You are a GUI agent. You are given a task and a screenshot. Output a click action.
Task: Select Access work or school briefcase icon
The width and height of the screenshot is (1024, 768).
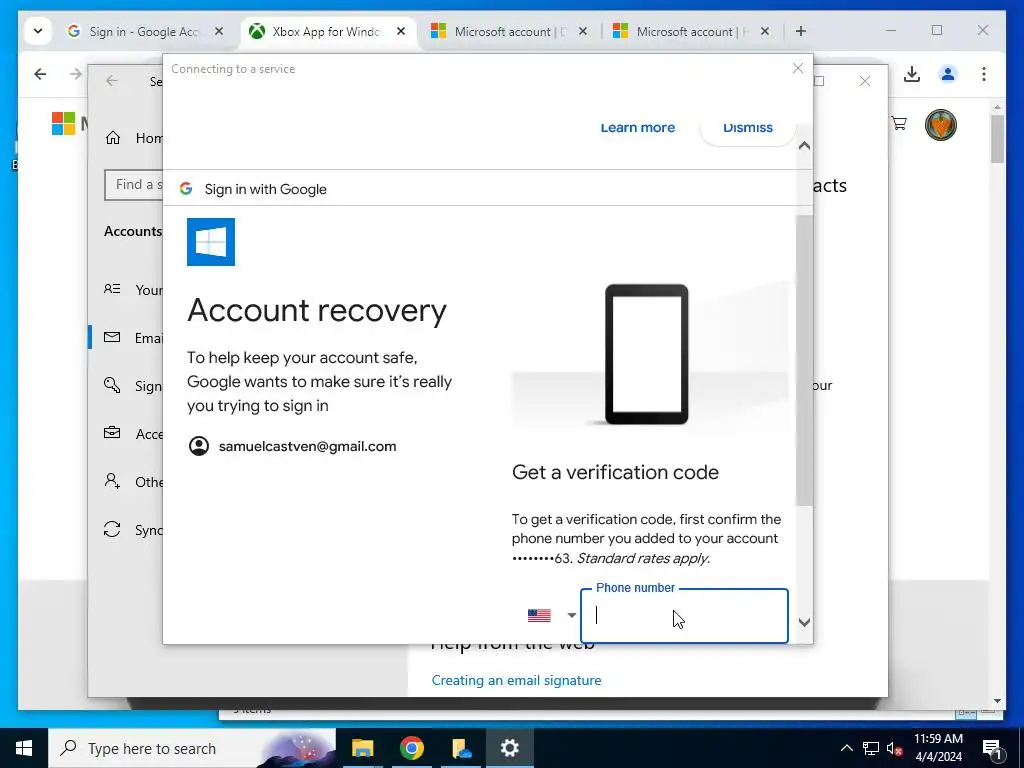pyautogui.click(x=112, y=433)
